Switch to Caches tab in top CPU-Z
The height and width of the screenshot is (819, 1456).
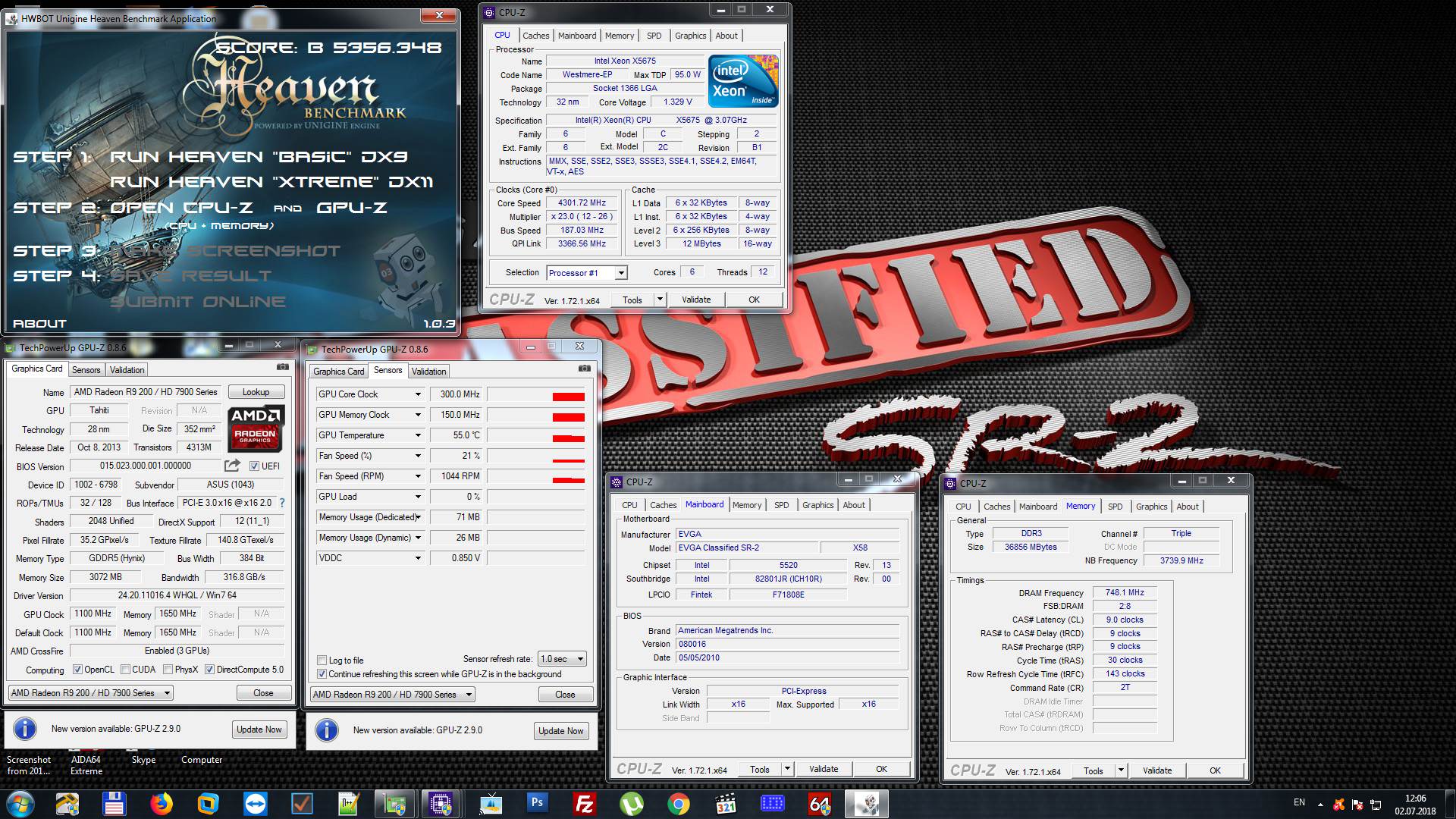535,36
